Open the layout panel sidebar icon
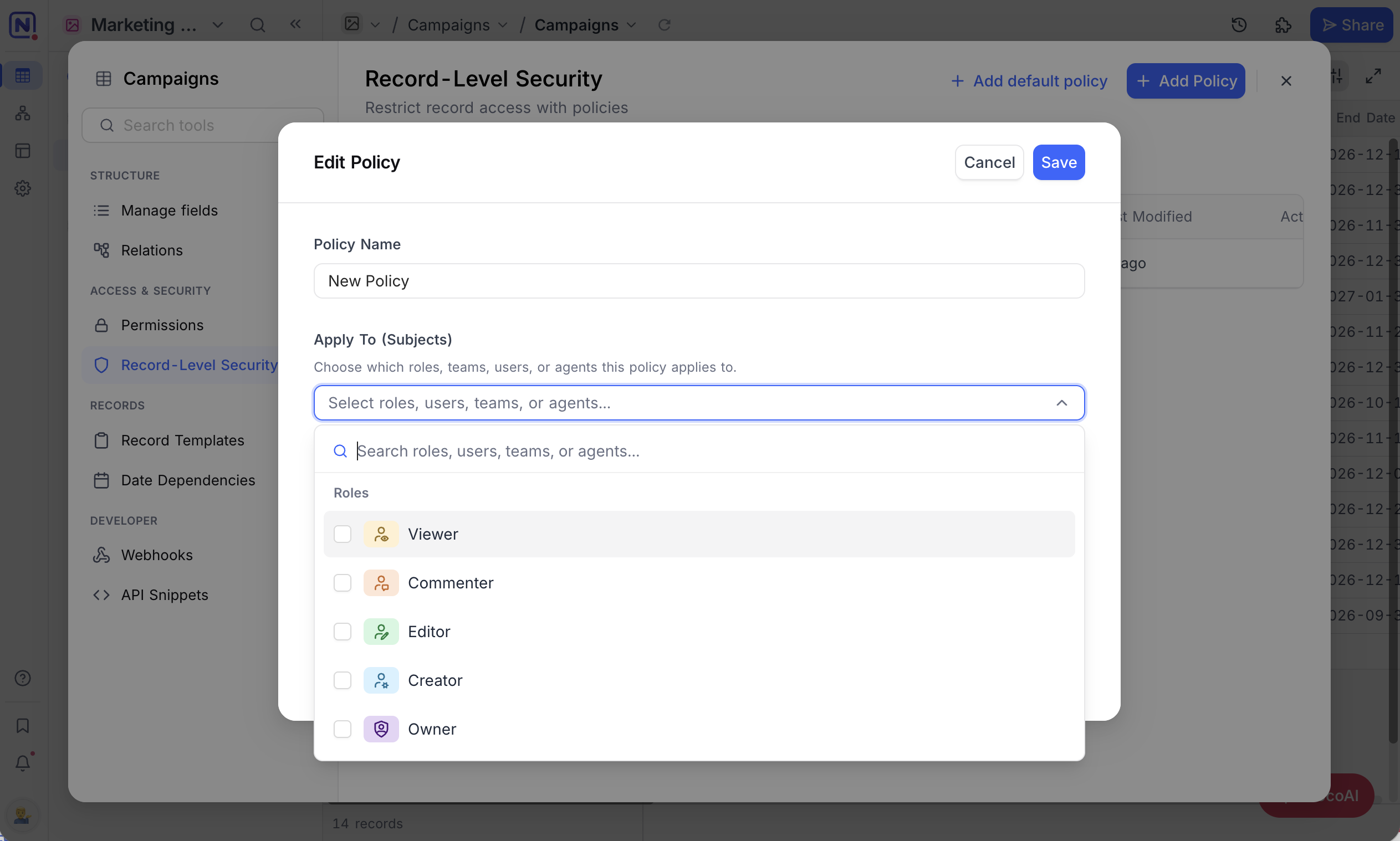This screenshot has width=1400, height=841. click(x=23, y=151)
